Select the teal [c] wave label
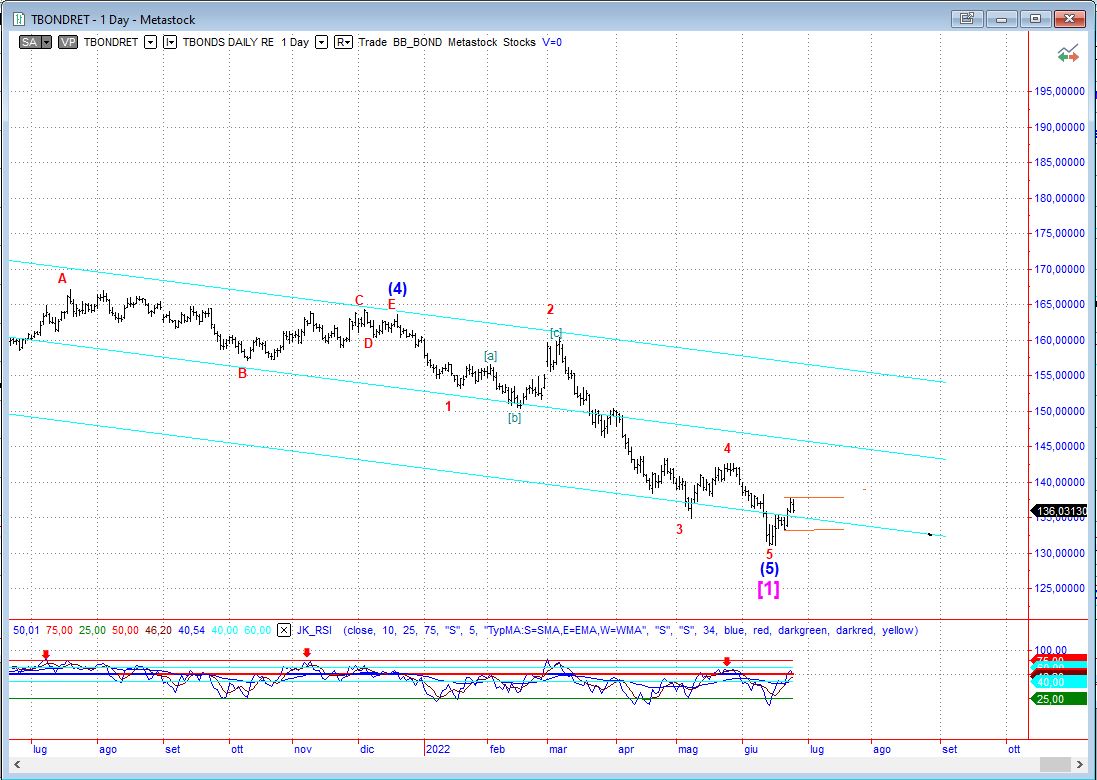 point(555,332)
